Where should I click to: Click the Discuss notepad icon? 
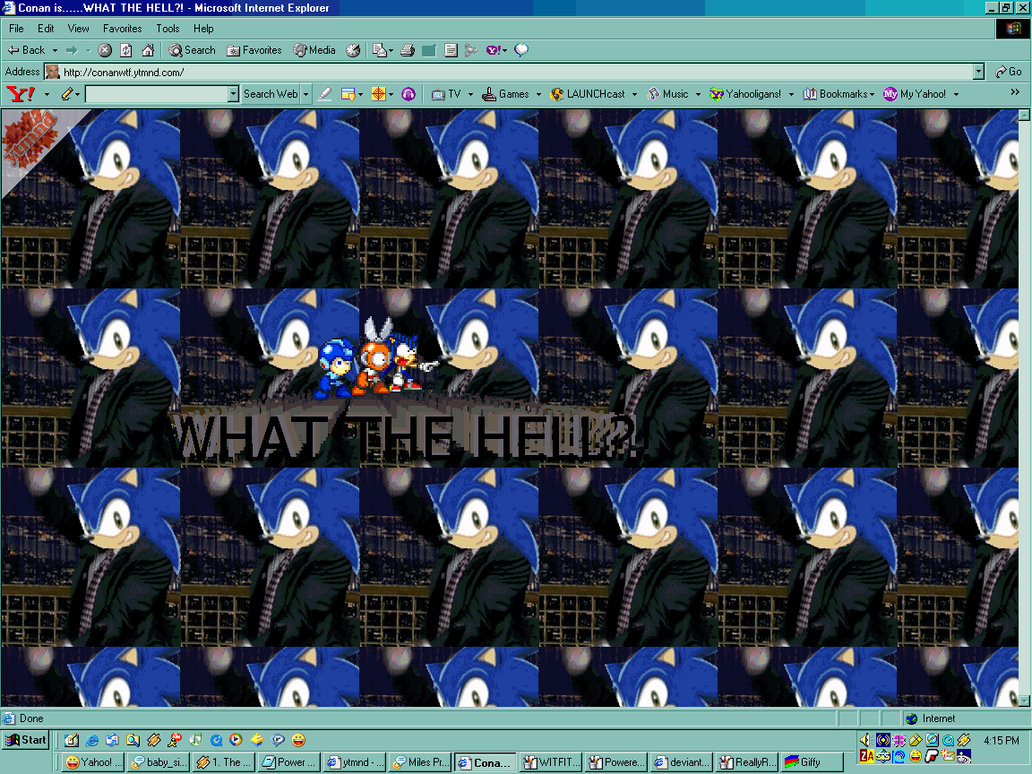click(451, 50)
